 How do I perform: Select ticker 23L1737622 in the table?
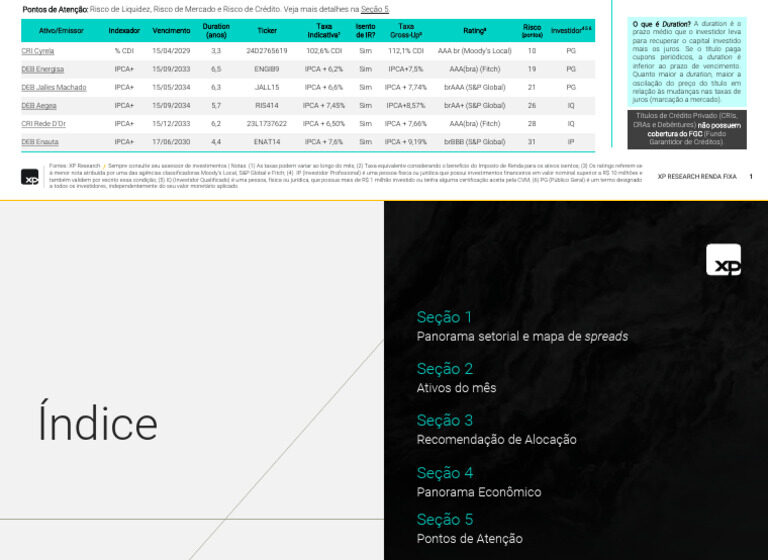pos(267,123)
